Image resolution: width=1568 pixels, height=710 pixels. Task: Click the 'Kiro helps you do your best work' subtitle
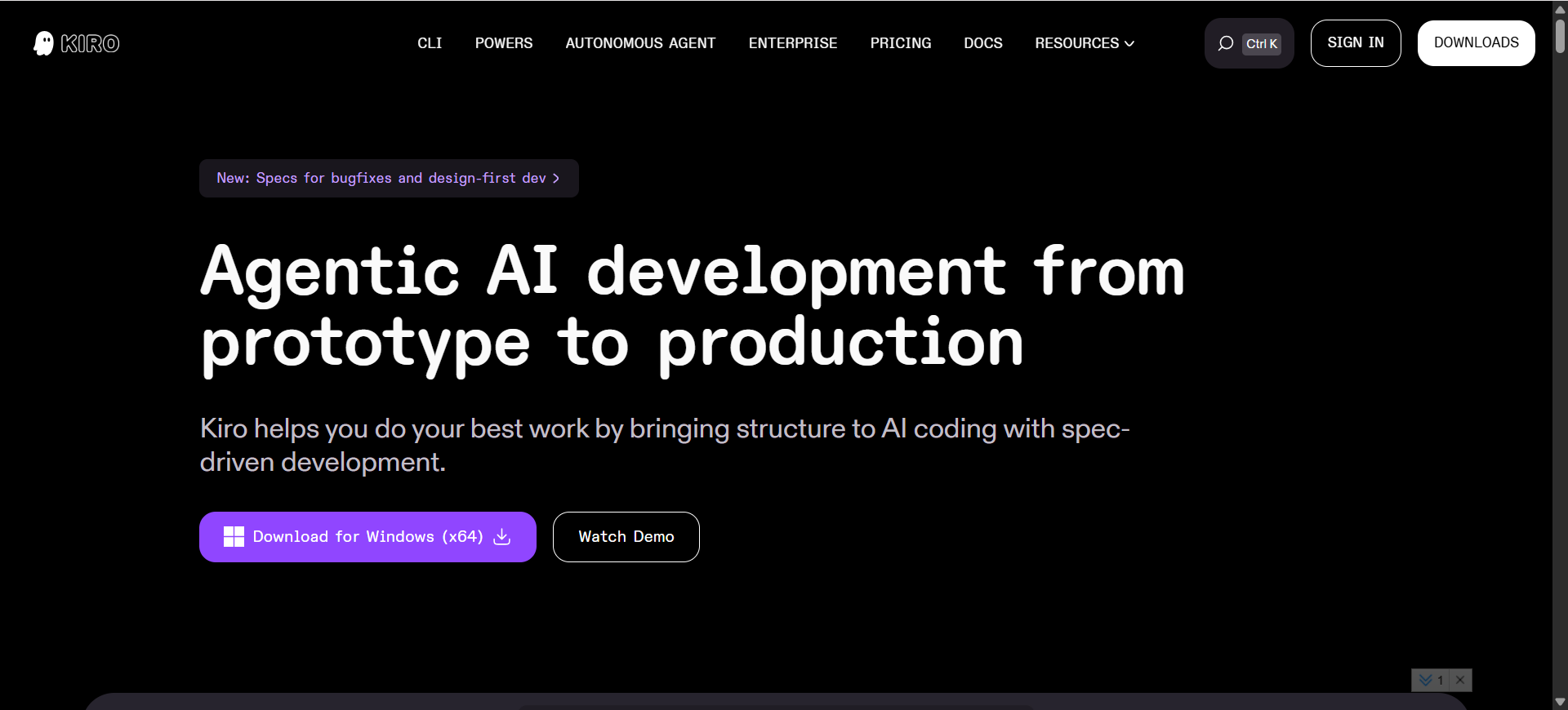[x=665, y=445]
